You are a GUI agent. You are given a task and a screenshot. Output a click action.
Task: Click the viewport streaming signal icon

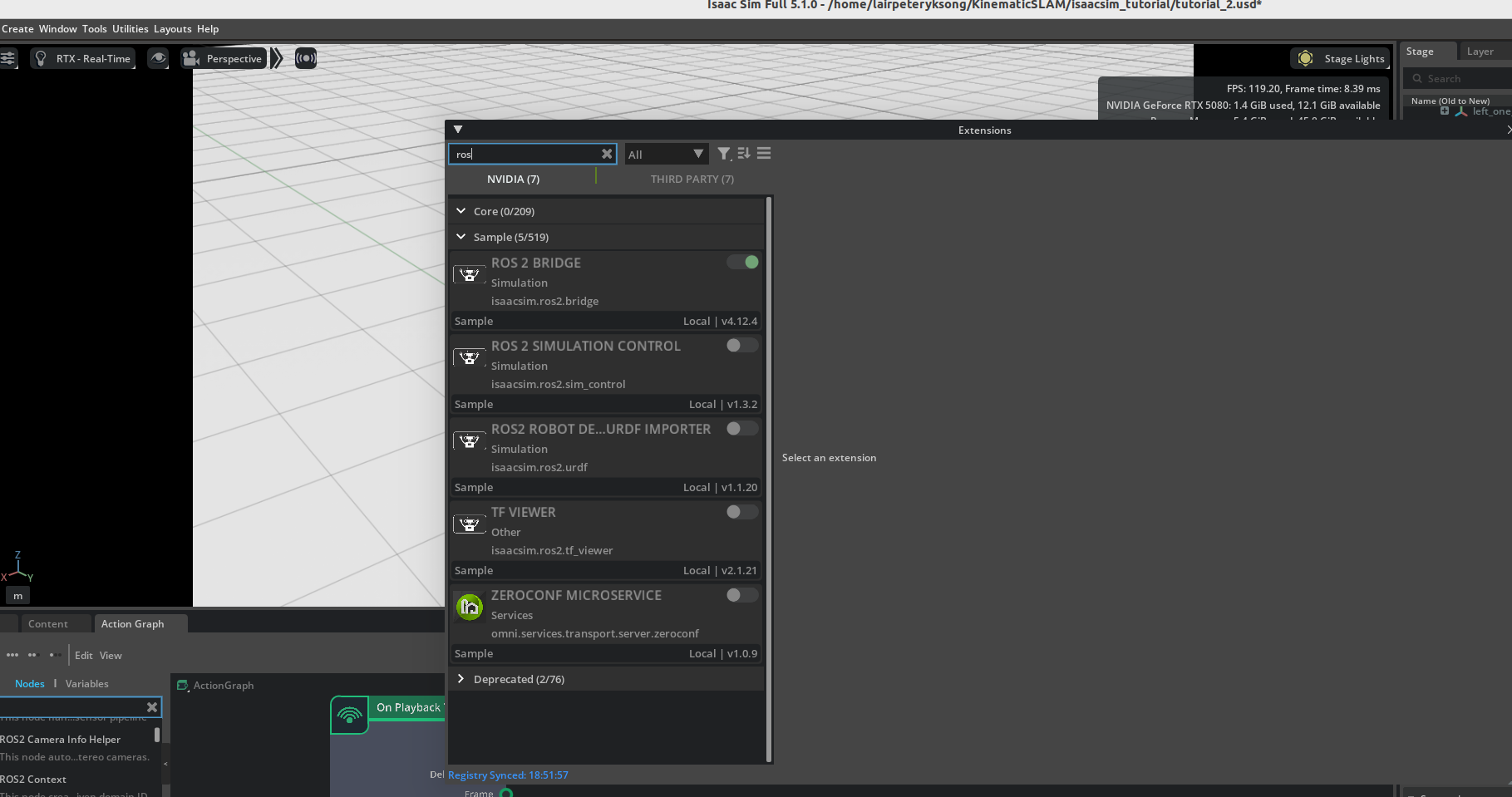click(306, 58)
